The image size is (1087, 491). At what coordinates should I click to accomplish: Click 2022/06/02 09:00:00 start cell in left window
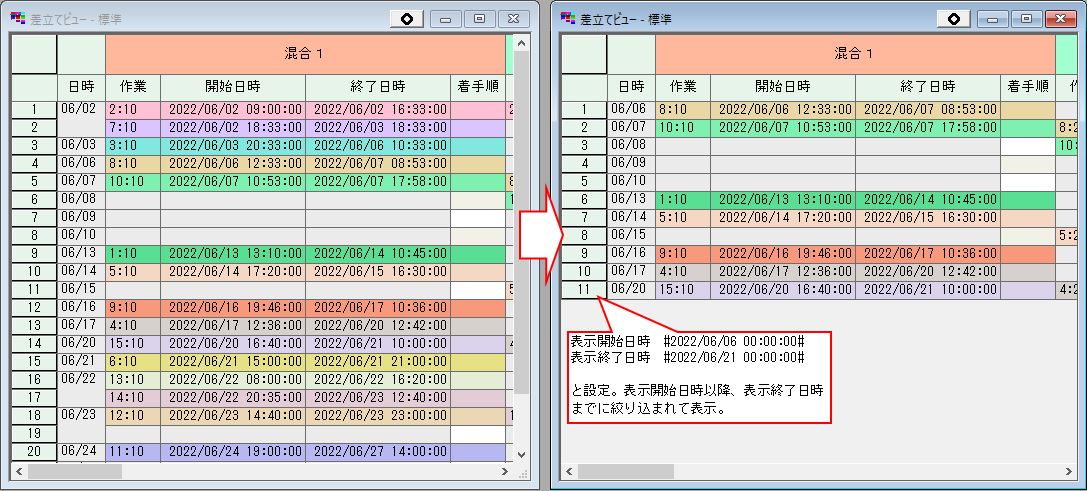pos(233,110)
